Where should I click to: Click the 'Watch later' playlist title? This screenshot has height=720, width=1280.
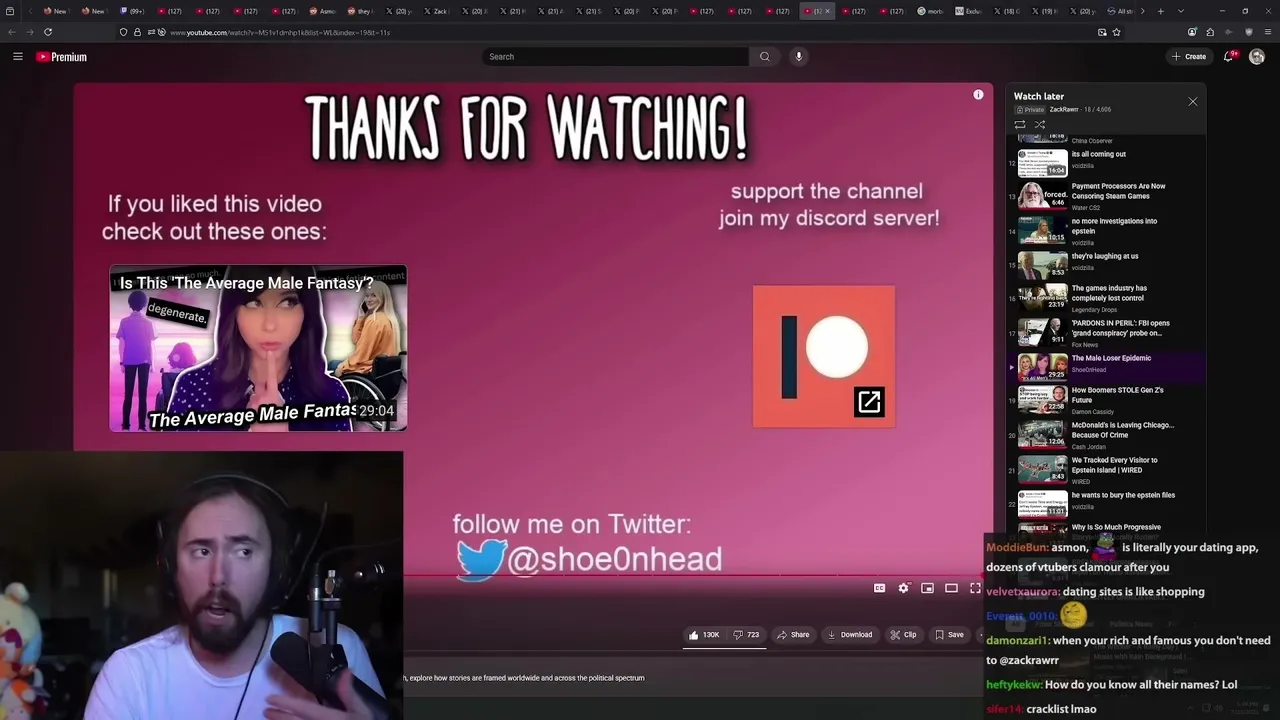coord(1039,97)
